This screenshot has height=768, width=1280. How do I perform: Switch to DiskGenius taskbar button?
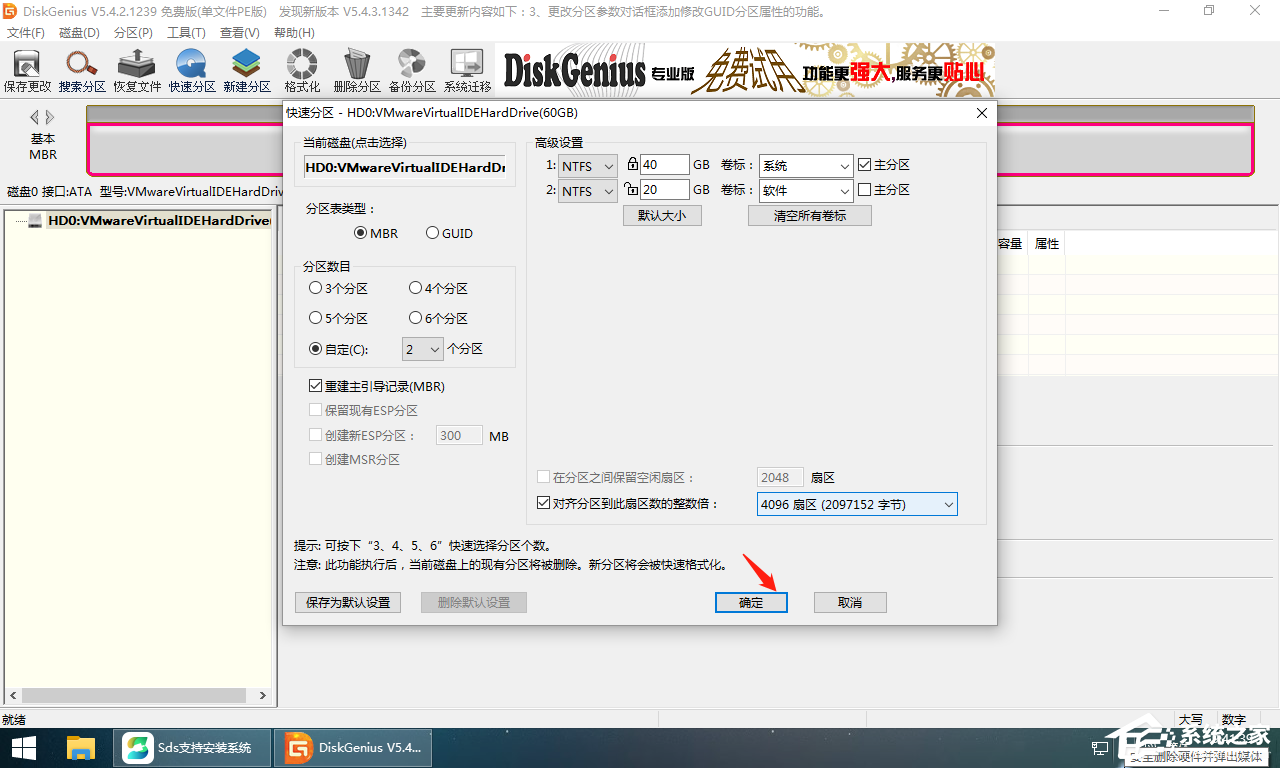tap(355, 747)
